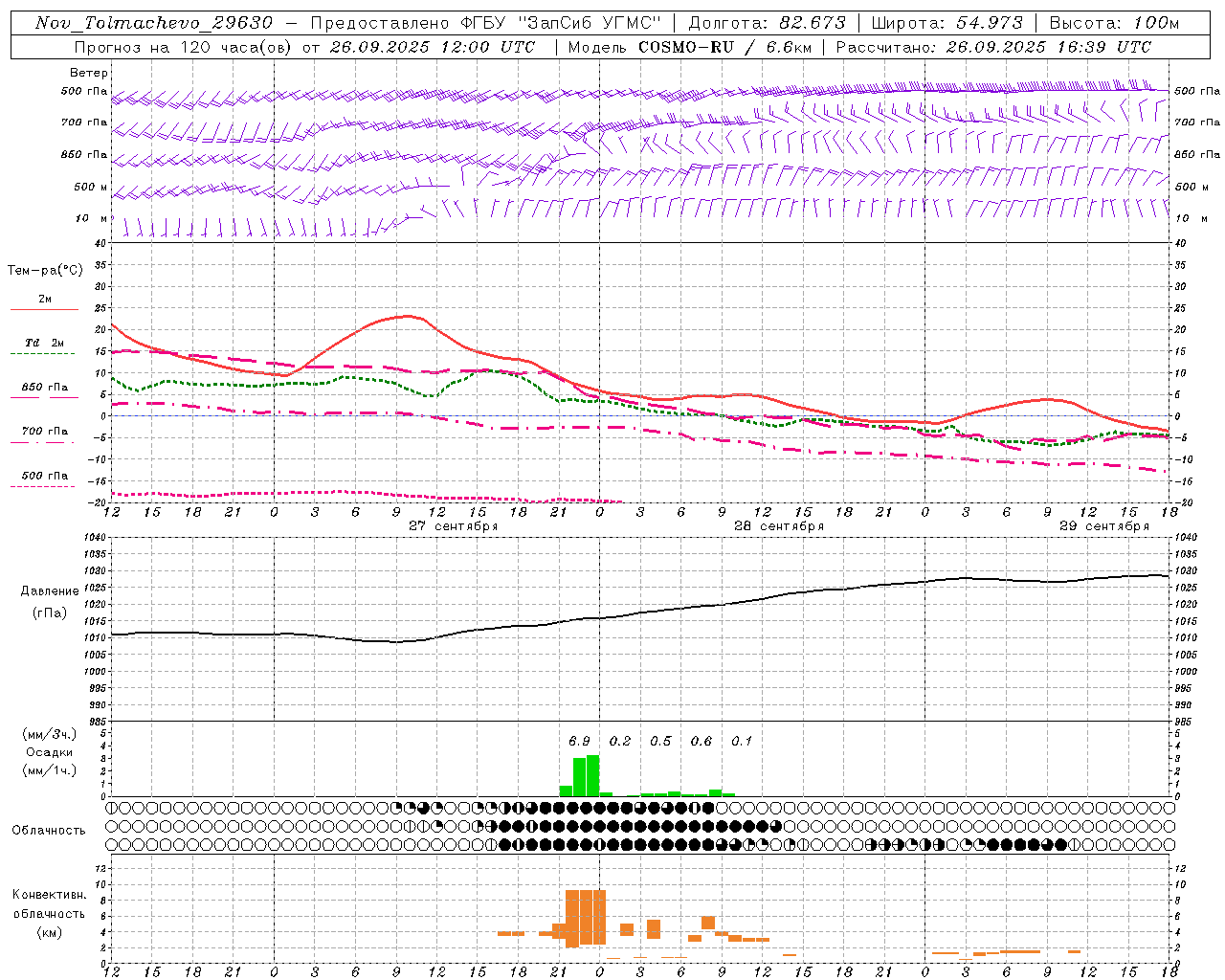The height and width of the screenshot is (980, 1225).
Task: Click the latitude value 54.973
Action: click(x=989, y=23)
